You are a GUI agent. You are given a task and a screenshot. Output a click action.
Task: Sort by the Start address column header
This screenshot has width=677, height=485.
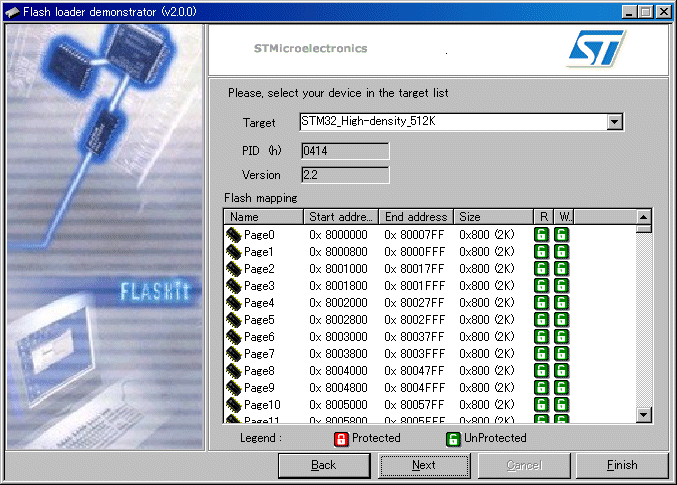tap(341, 217)
